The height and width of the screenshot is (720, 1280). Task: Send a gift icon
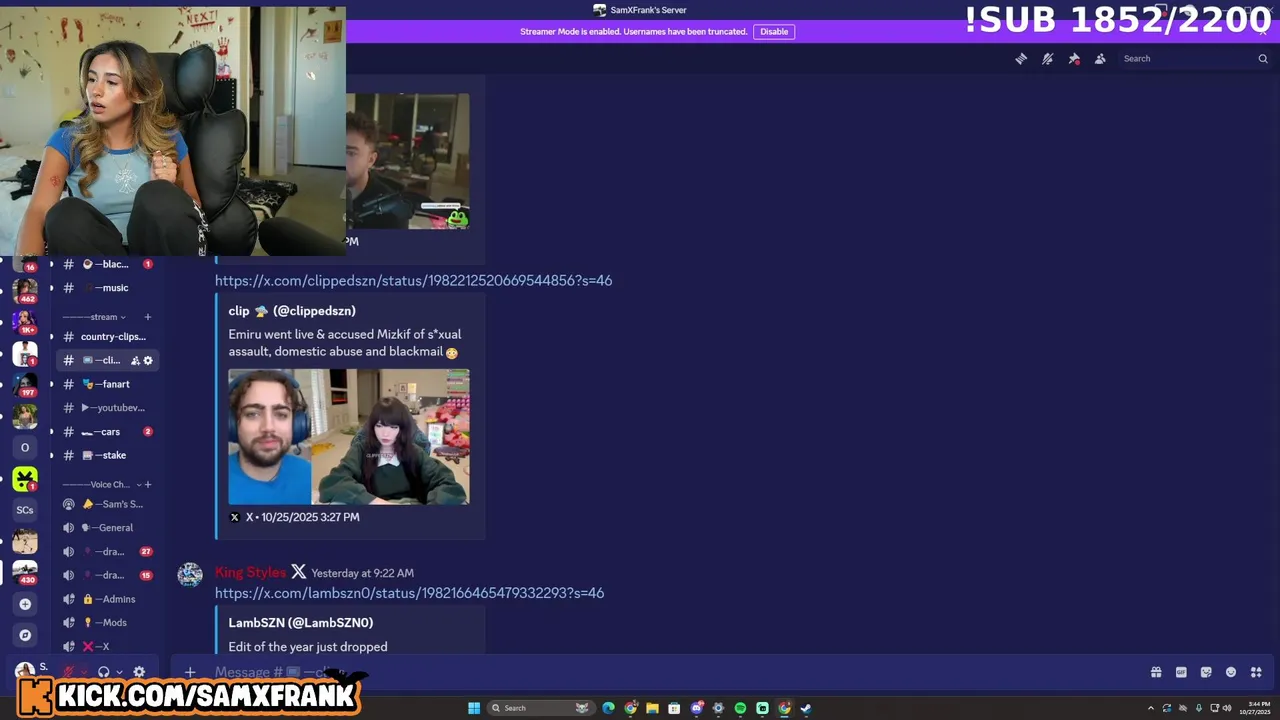coord(1156,672)
